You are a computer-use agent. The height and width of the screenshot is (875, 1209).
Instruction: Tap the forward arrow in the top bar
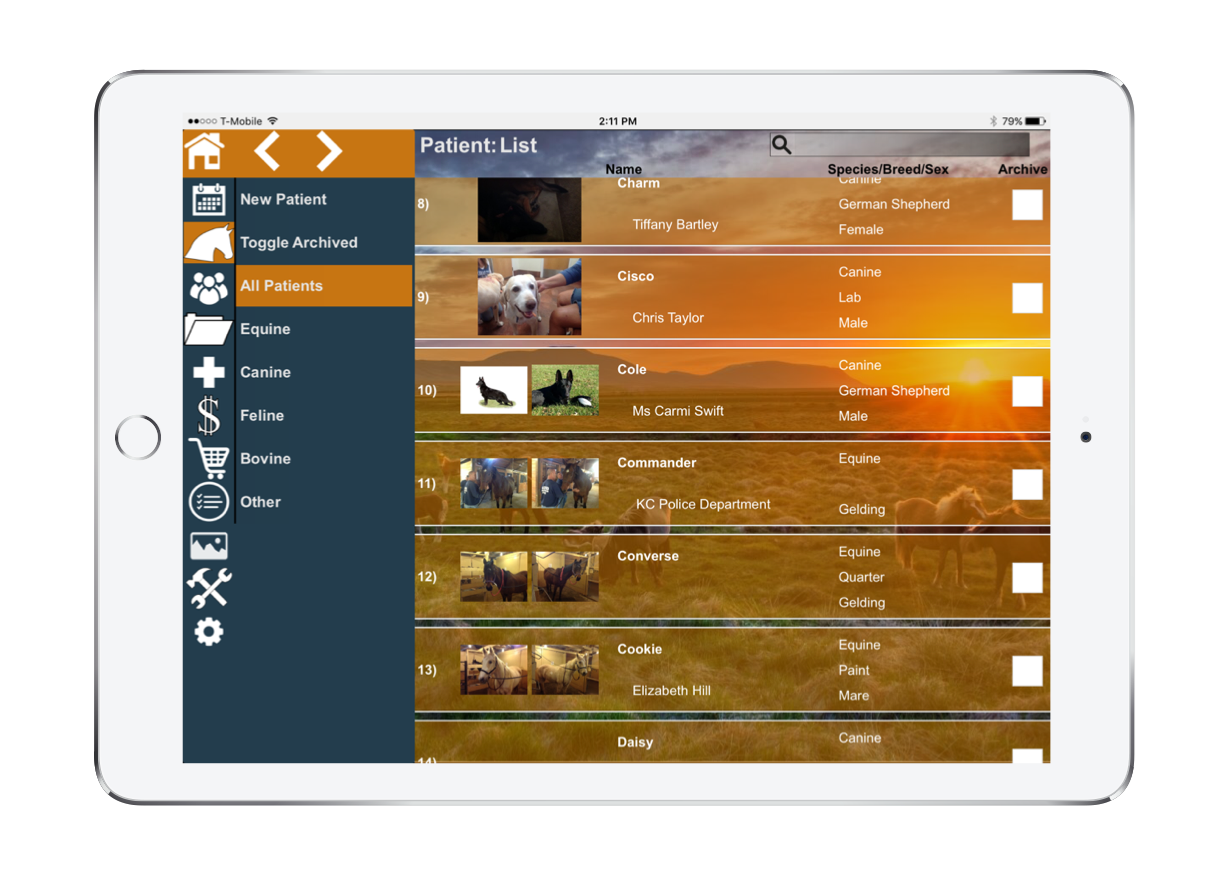tap(329, 152)
